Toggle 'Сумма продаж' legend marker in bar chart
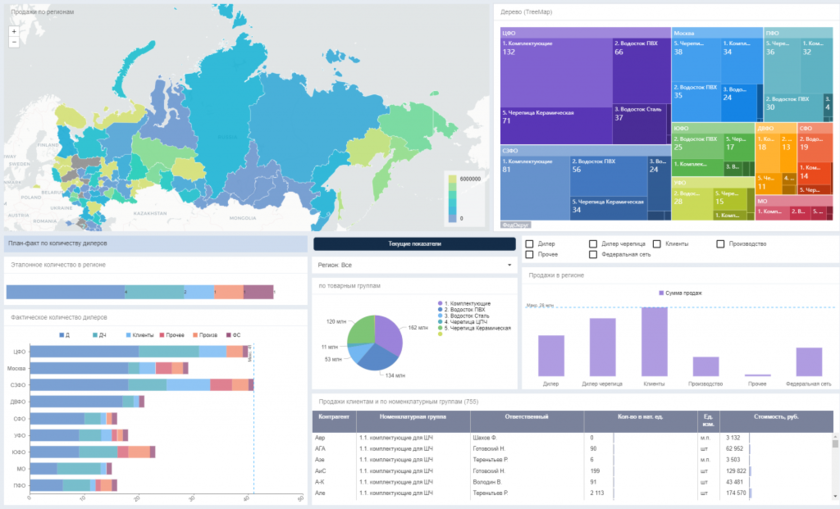 (x=660, y=293)
